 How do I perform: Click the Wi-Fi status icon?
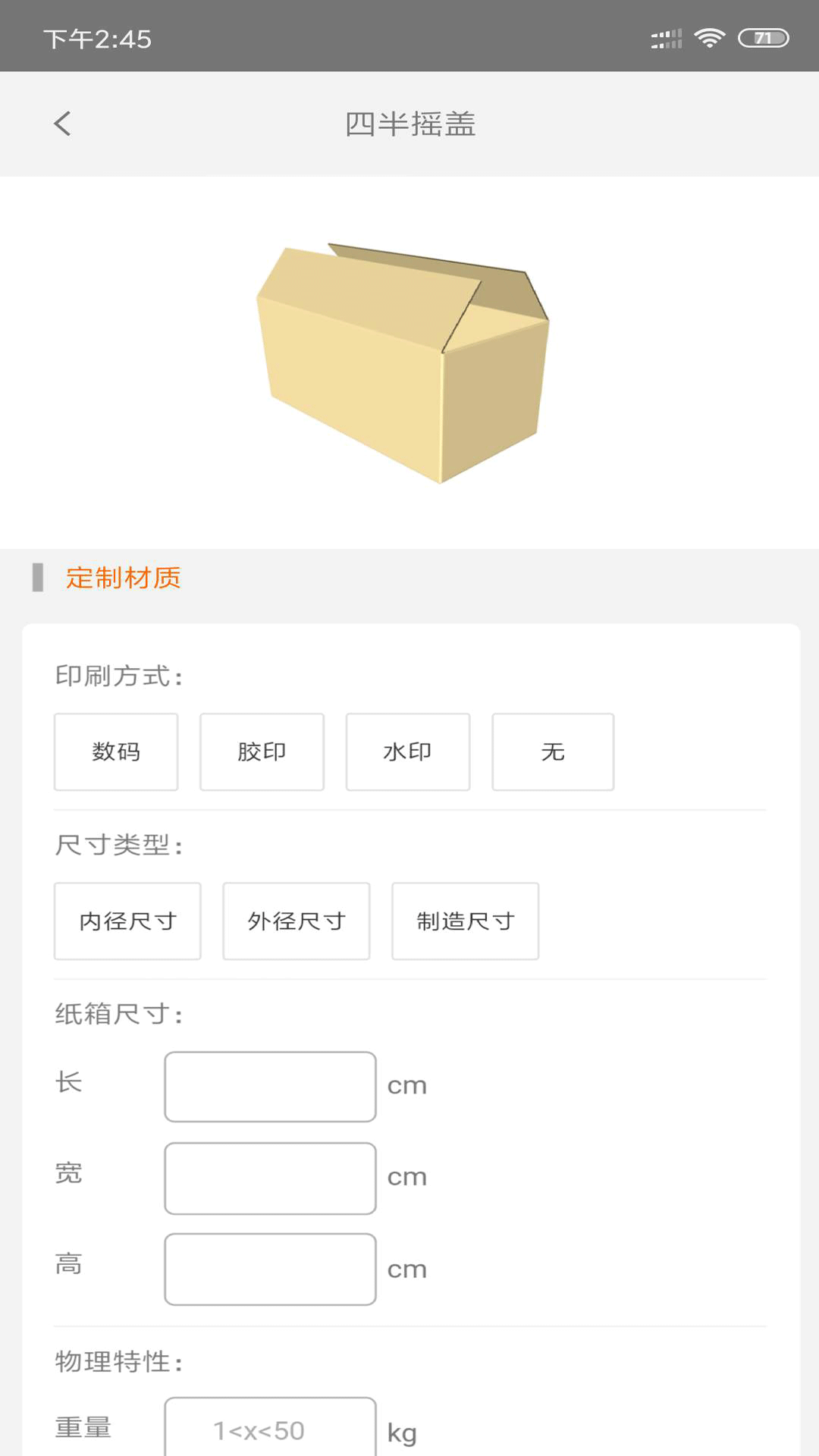pos(710,38)
